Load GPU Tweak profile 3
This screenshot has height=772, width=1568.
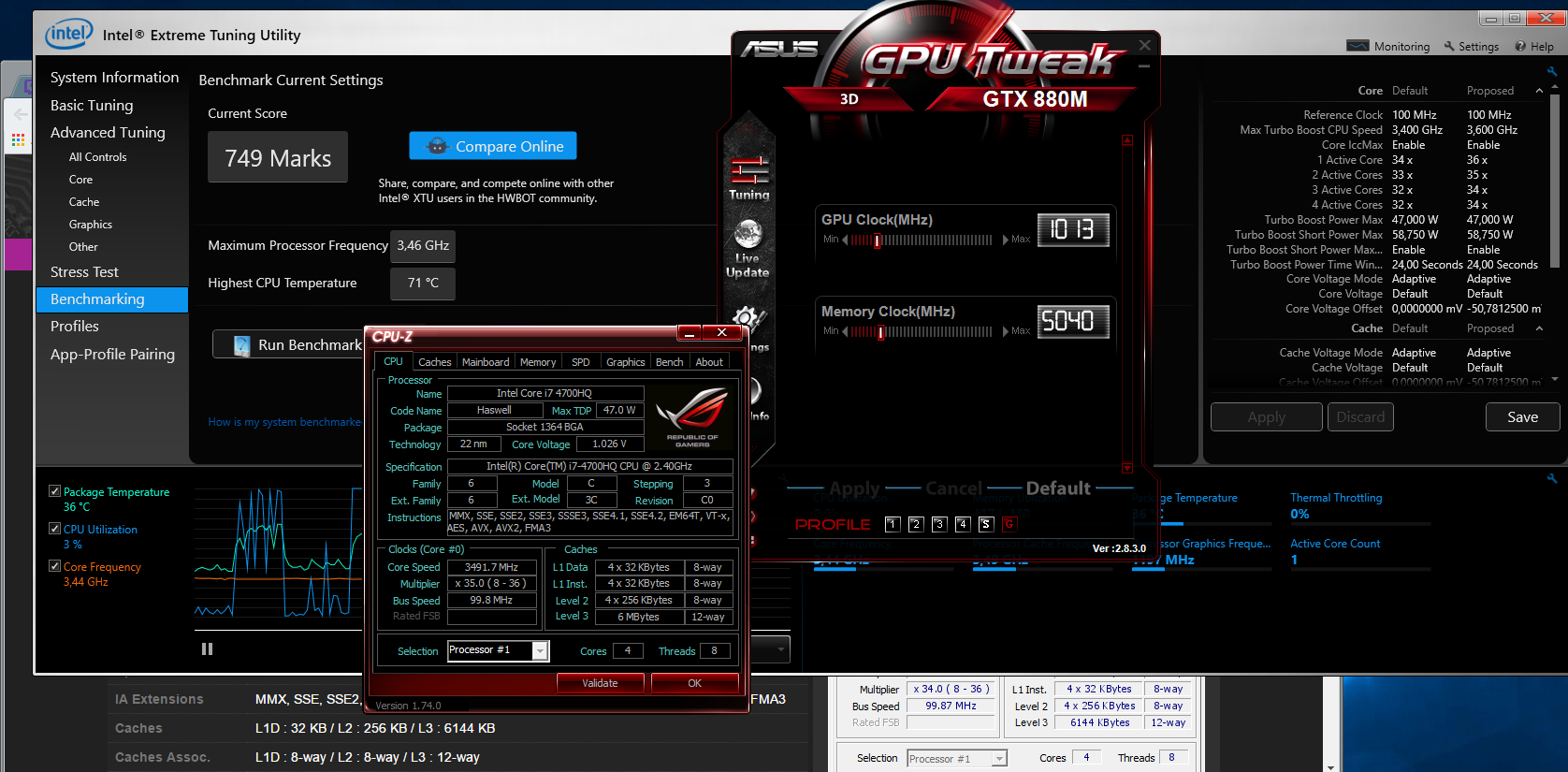[x=939, y=524]
